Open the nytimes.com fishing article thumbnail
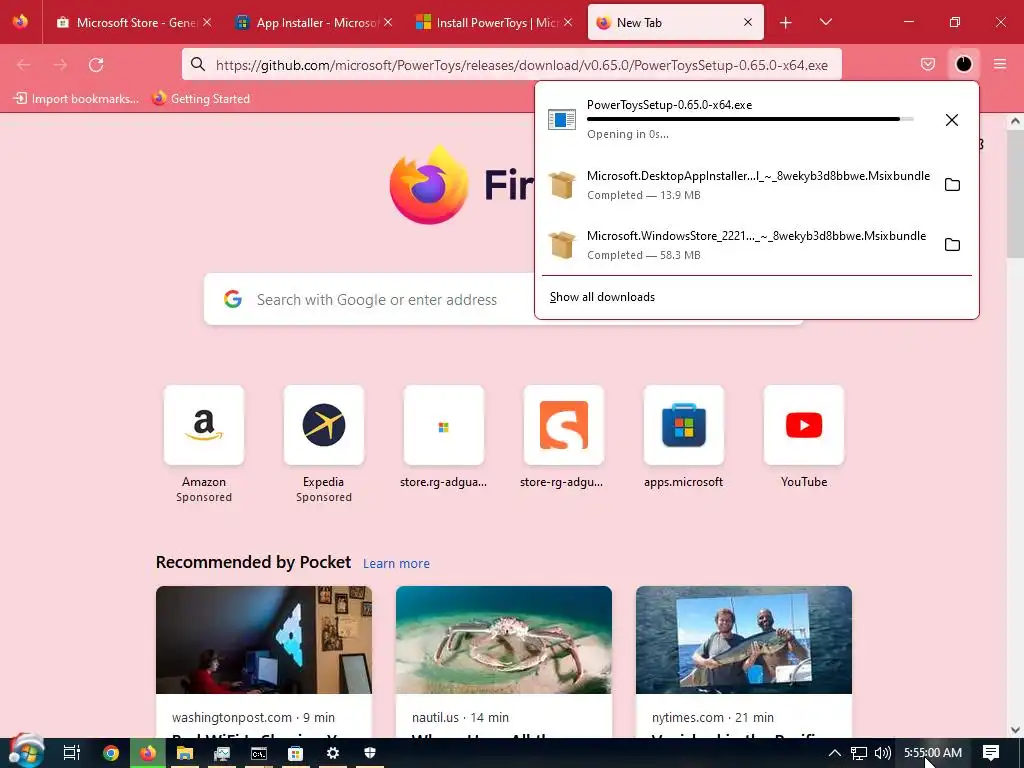Screen dimensions: 1024x768 744,640
